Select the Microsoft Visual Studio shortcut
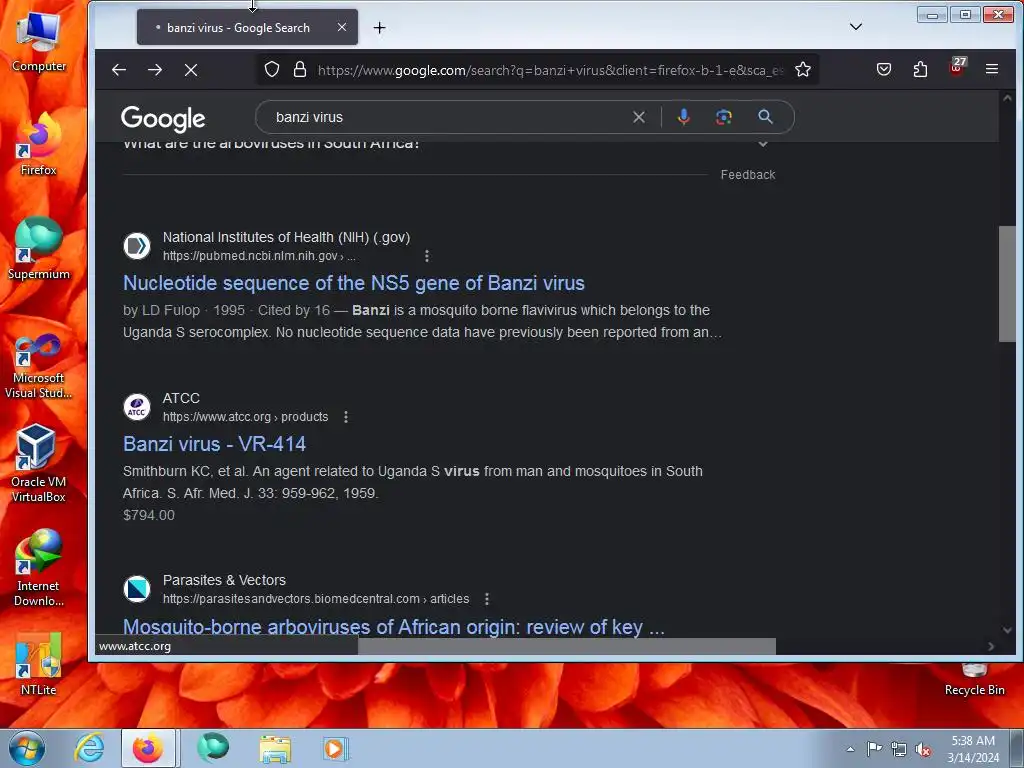 [39, 366]
